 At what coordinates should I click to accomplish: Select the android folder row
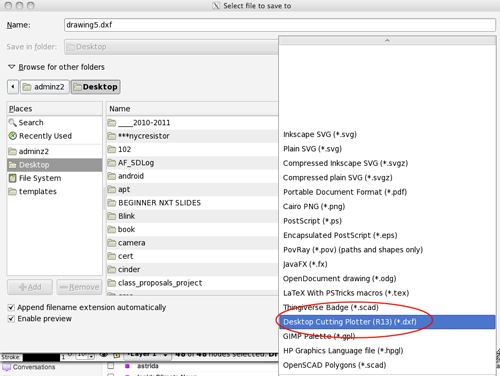(192, 176)
